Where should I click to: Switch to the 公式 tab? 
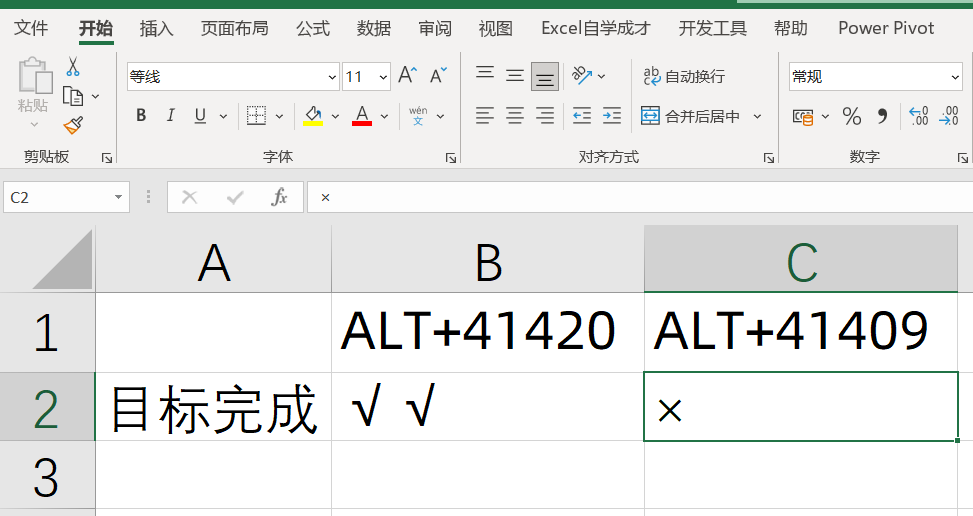coord(313,28)
